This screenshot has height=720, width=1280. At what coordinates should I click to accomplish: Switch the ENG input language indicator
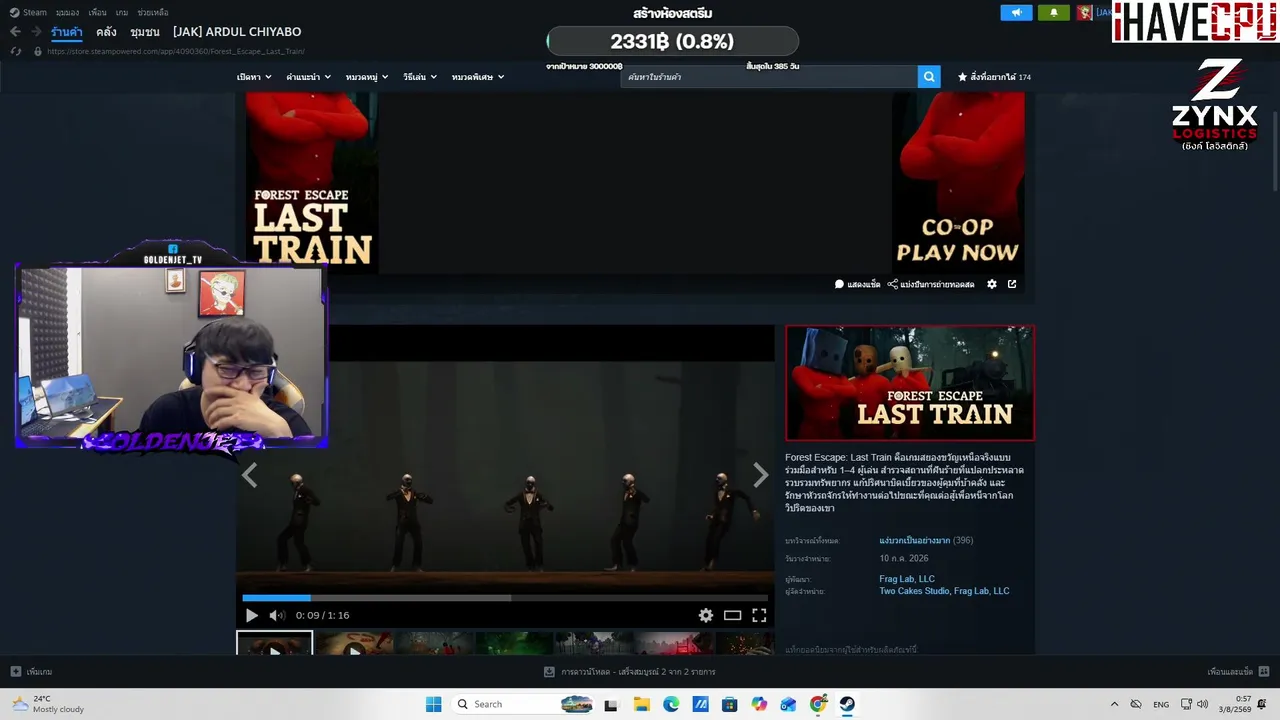tap(1161, 704)
